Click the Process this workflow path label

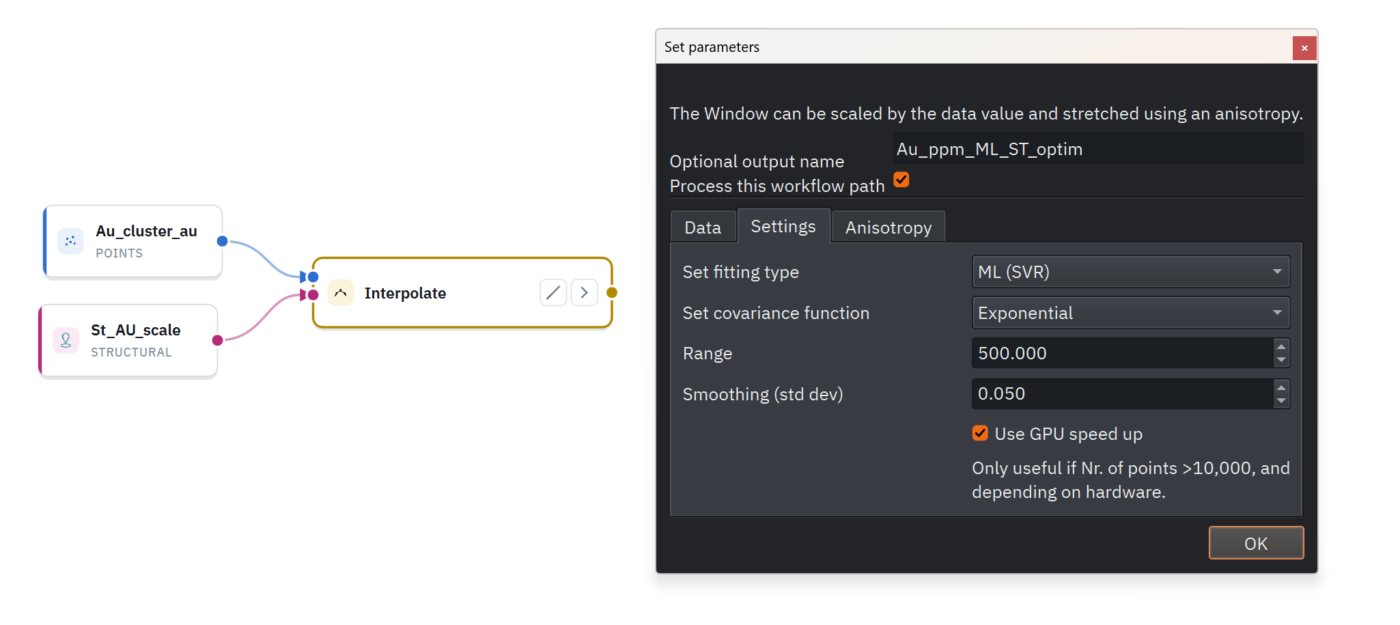[x=777, y=186]
